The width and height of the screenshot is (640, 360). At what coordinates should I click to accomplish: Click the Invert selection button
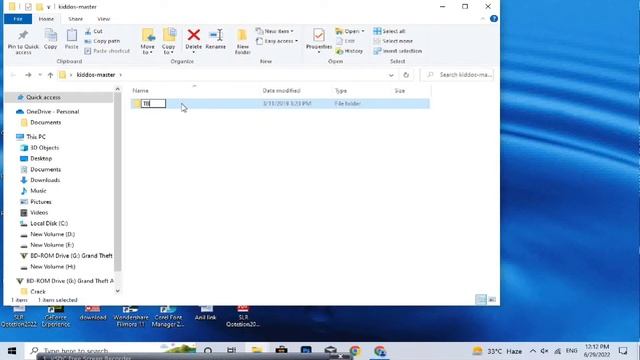point(398,51)
